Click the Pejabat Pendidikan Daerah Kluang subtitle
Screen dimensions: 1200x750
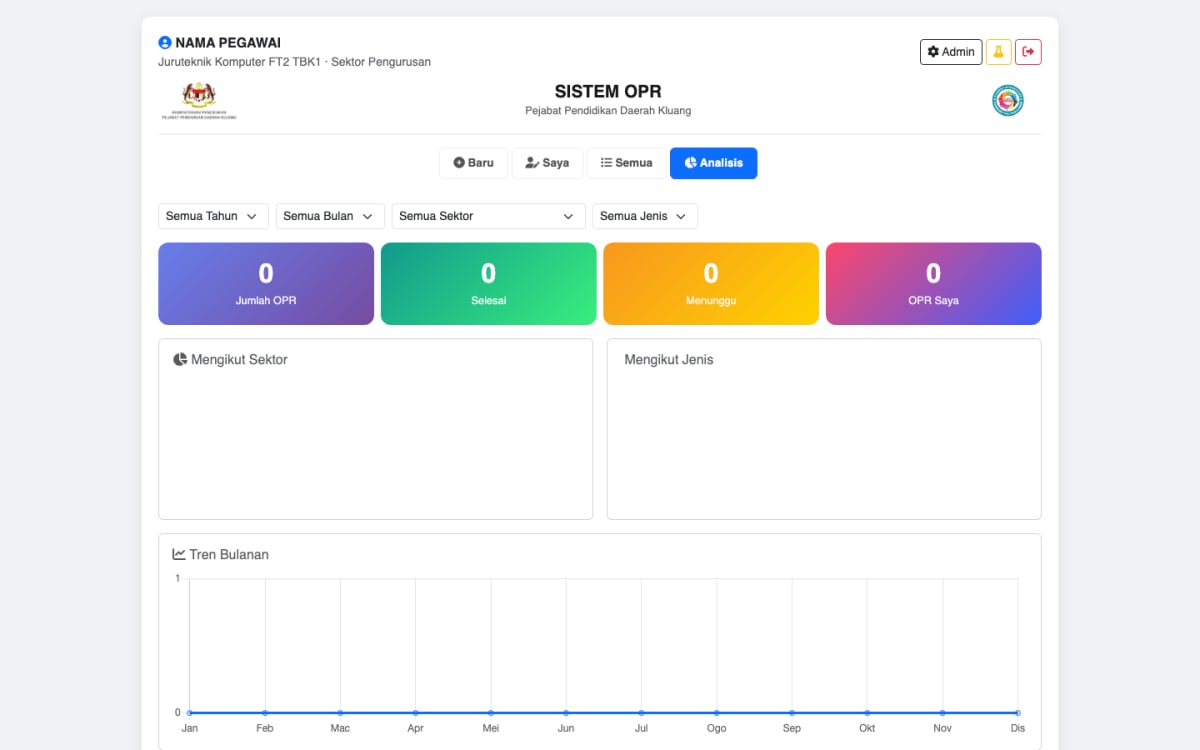click(x=608, y=111)
